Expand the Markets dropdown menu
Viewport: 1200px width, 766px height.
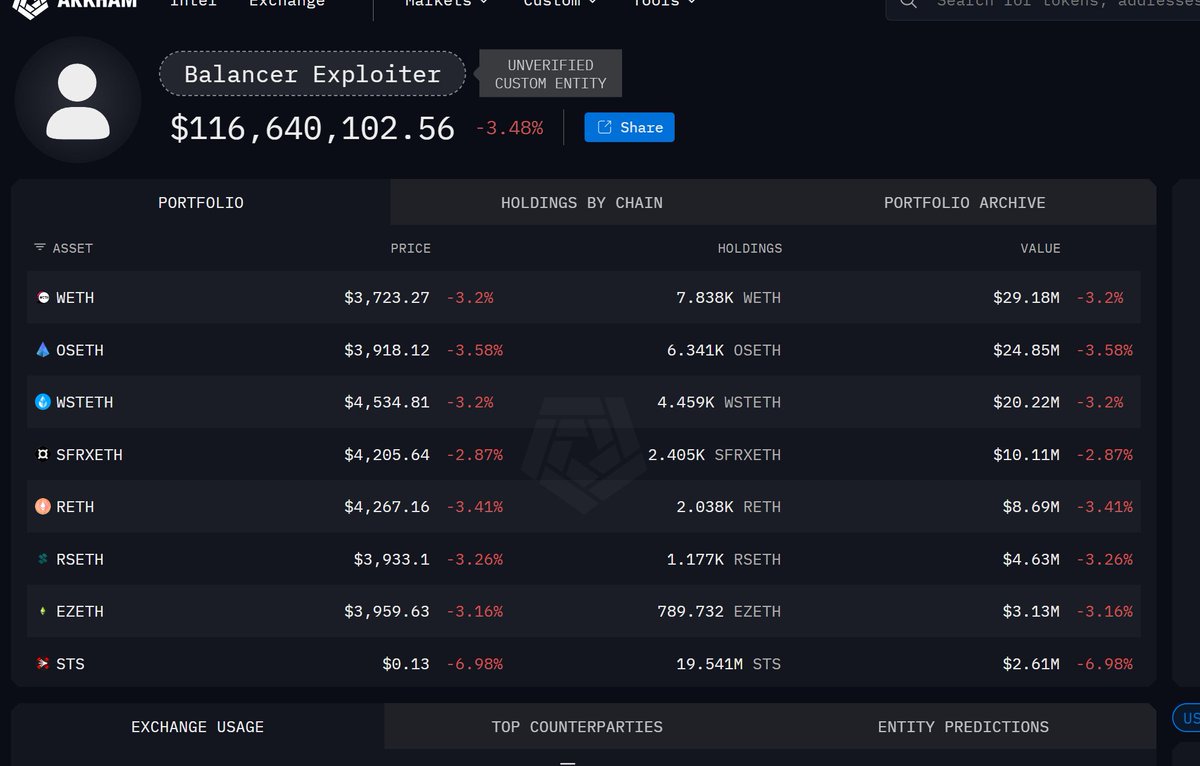pos(446,4)
